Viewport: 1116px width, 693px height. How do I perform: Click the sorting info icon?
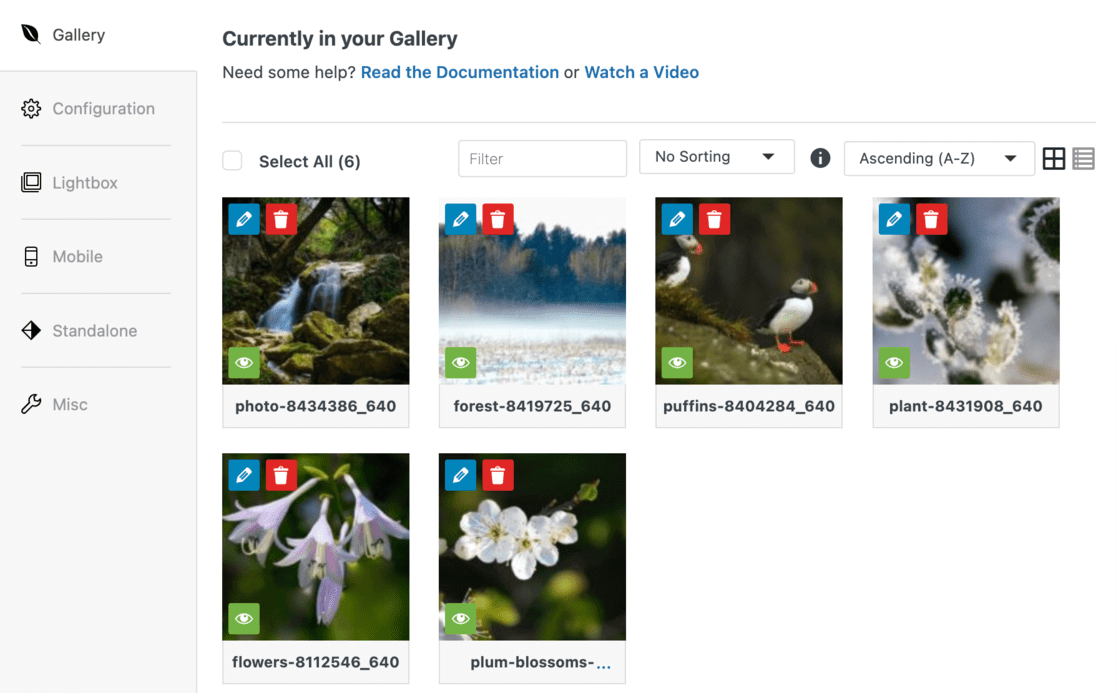820,158
